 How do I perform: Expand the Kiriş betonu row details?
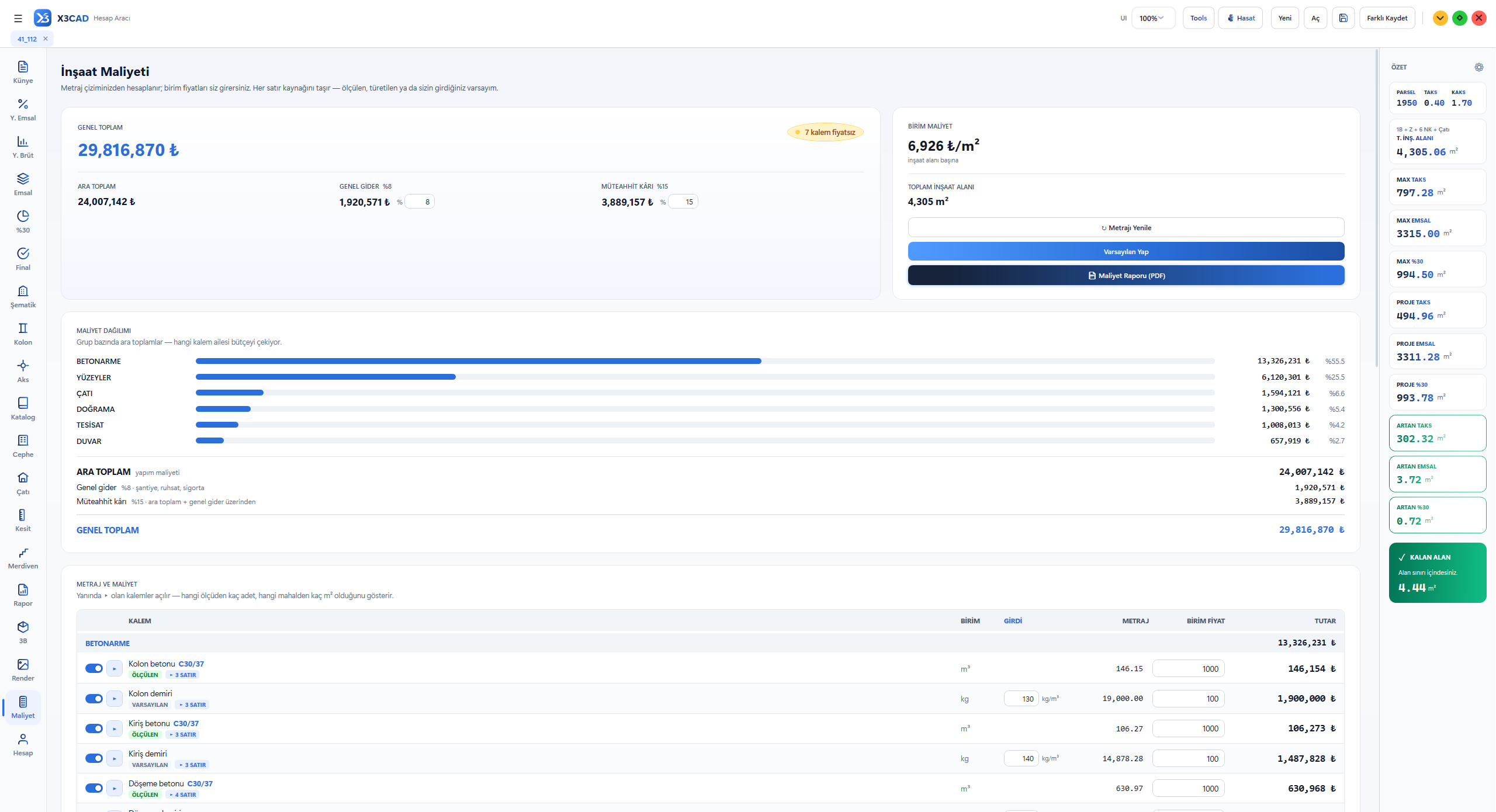[x=115, y=728]
